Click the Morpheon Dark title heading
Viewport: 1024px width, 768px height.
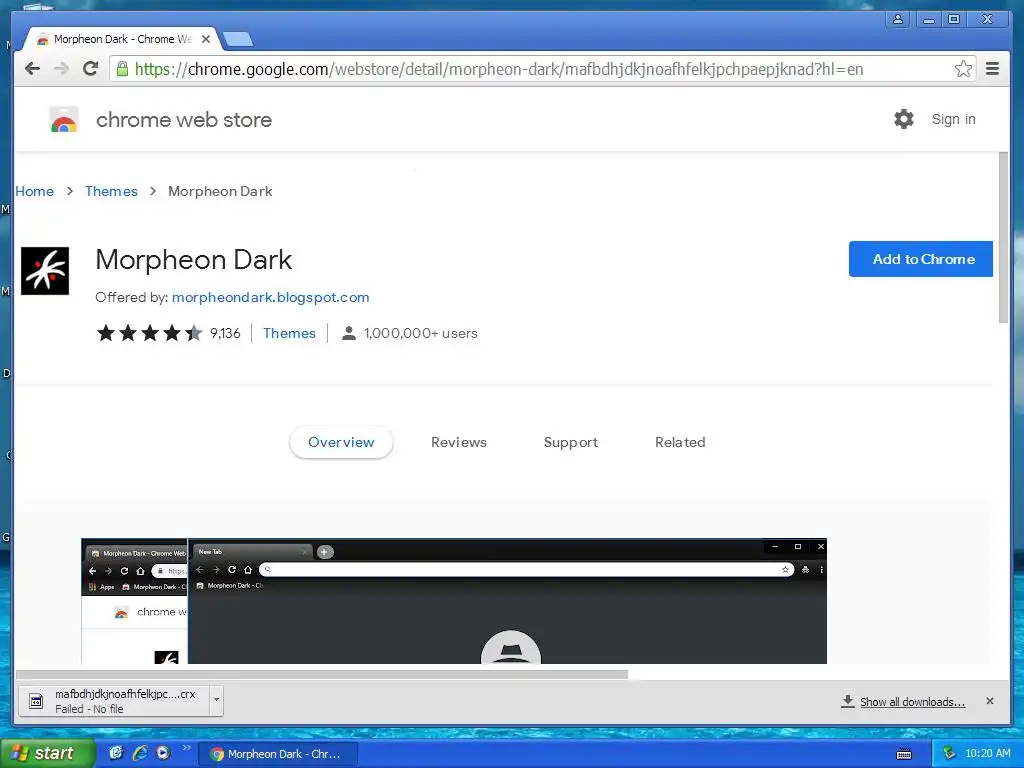193,260
